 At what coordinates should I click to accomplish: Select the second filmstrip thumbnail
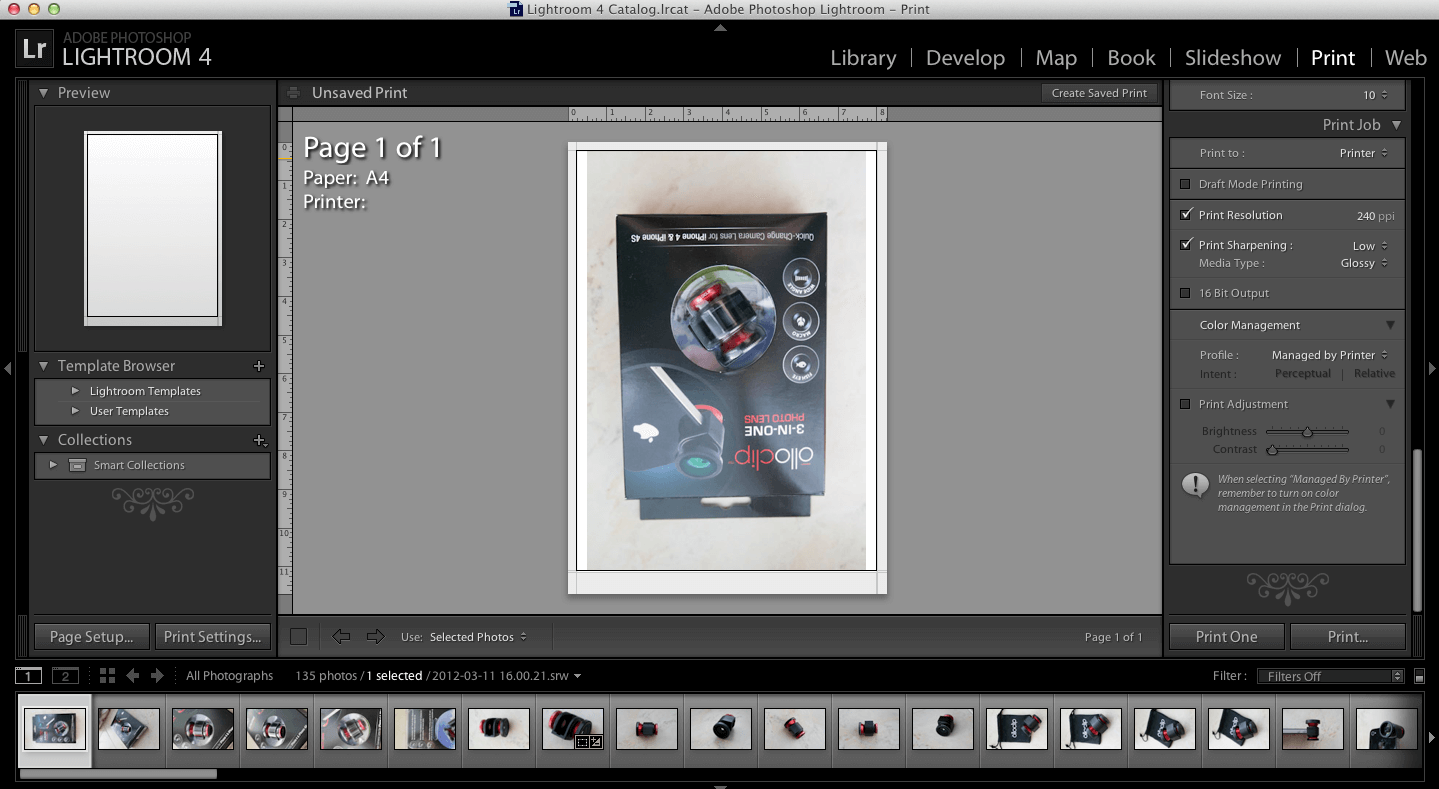coord(129,729)
